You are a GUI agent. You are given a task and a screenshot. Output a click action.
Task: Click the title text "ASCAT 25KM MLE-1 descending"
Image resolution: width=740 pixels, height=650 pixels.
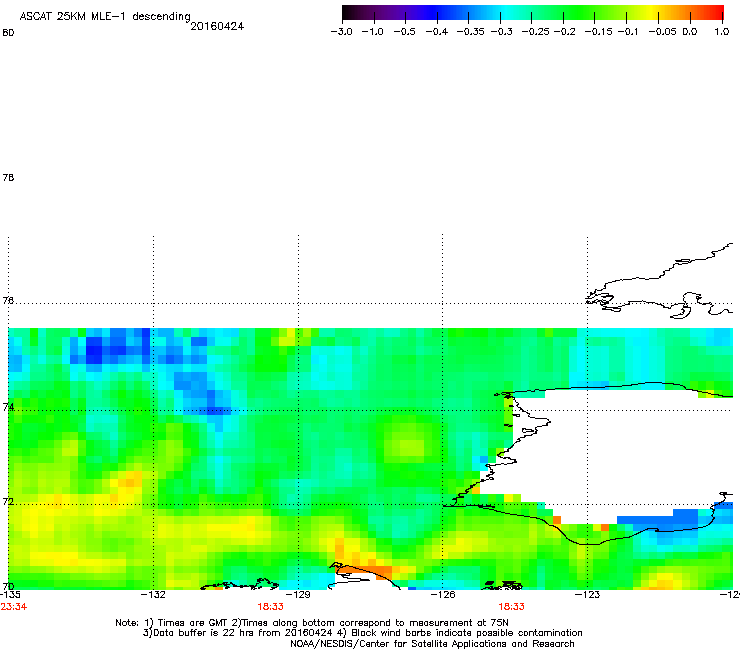[105, 17]
